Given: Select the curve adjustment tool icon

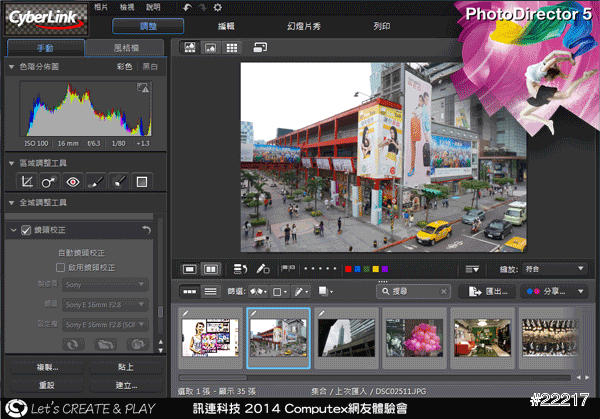Looking at the screenshot, I should (x=27, y=181).
